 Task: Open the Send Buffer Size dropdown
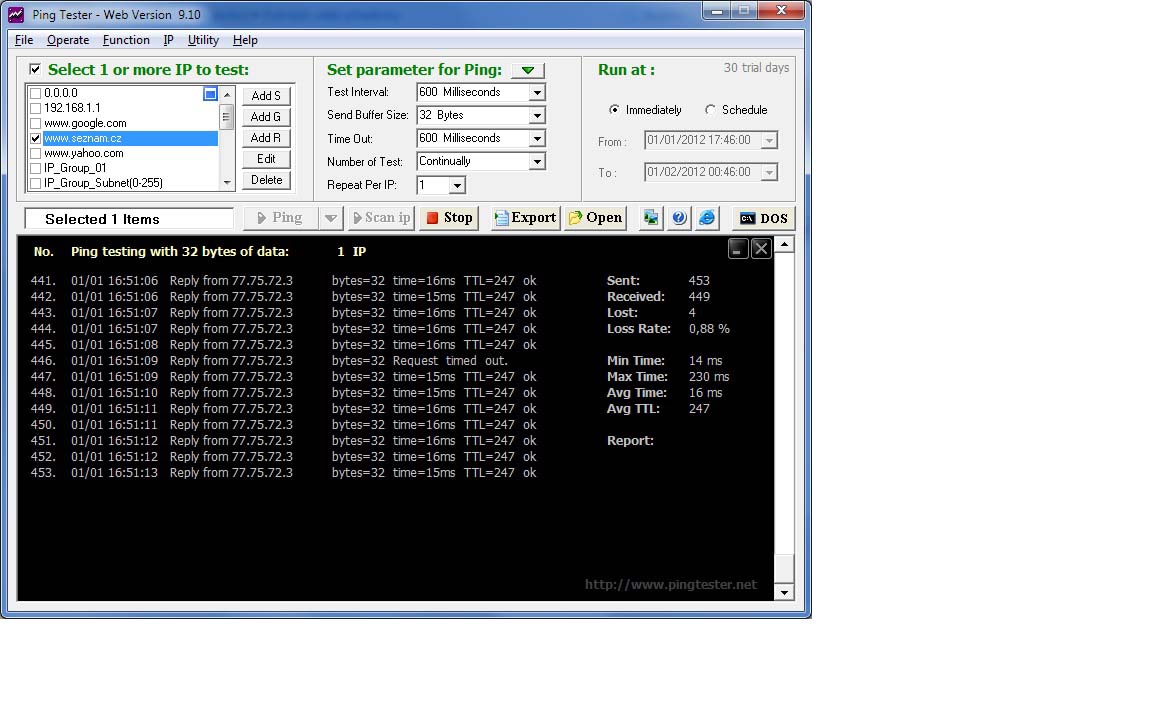[537, 115]
